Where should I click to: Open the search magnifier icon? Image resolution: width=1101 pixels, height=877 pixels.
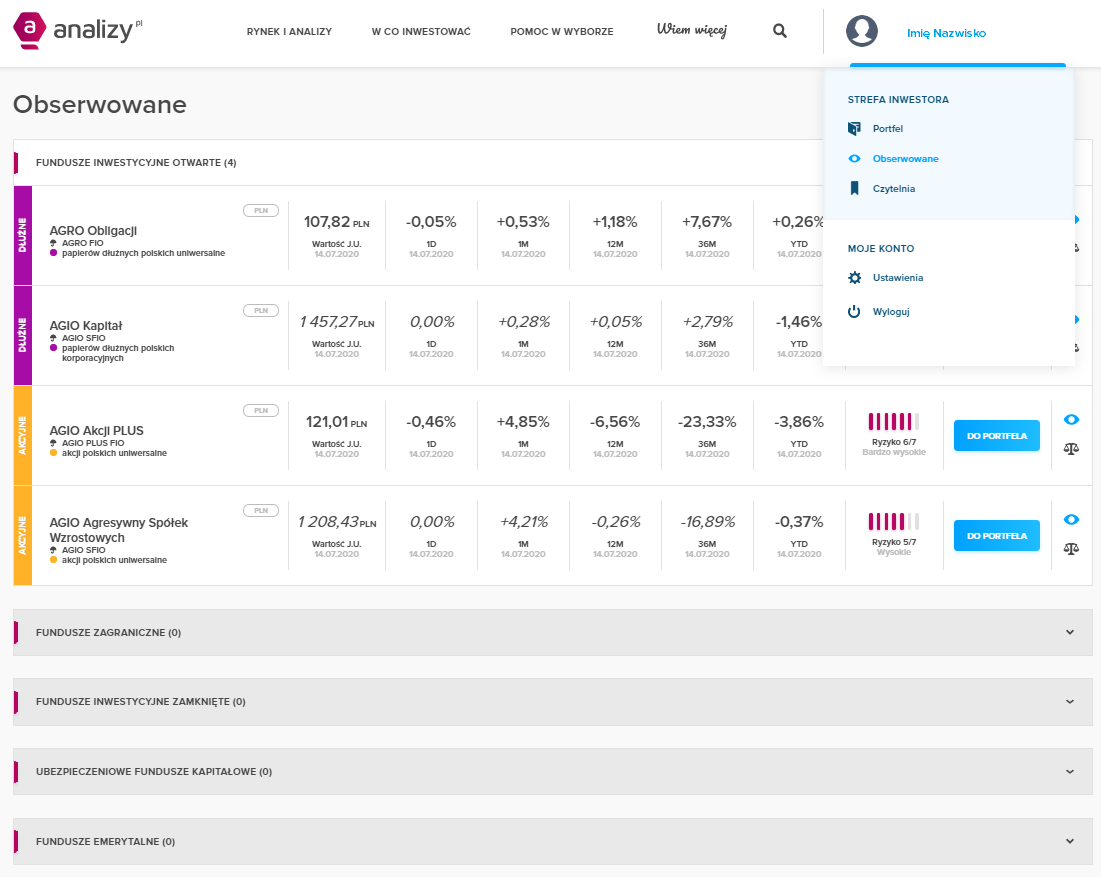point(780,31)
